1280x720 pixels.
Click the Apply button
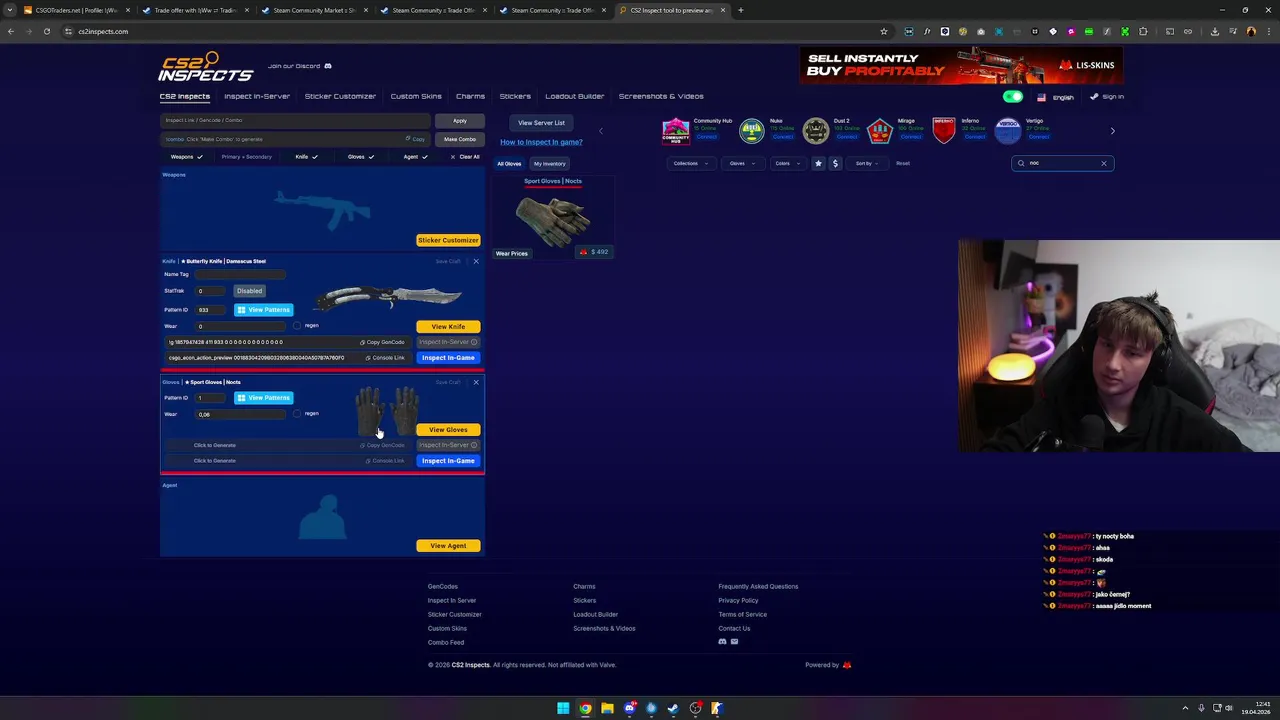460,121
